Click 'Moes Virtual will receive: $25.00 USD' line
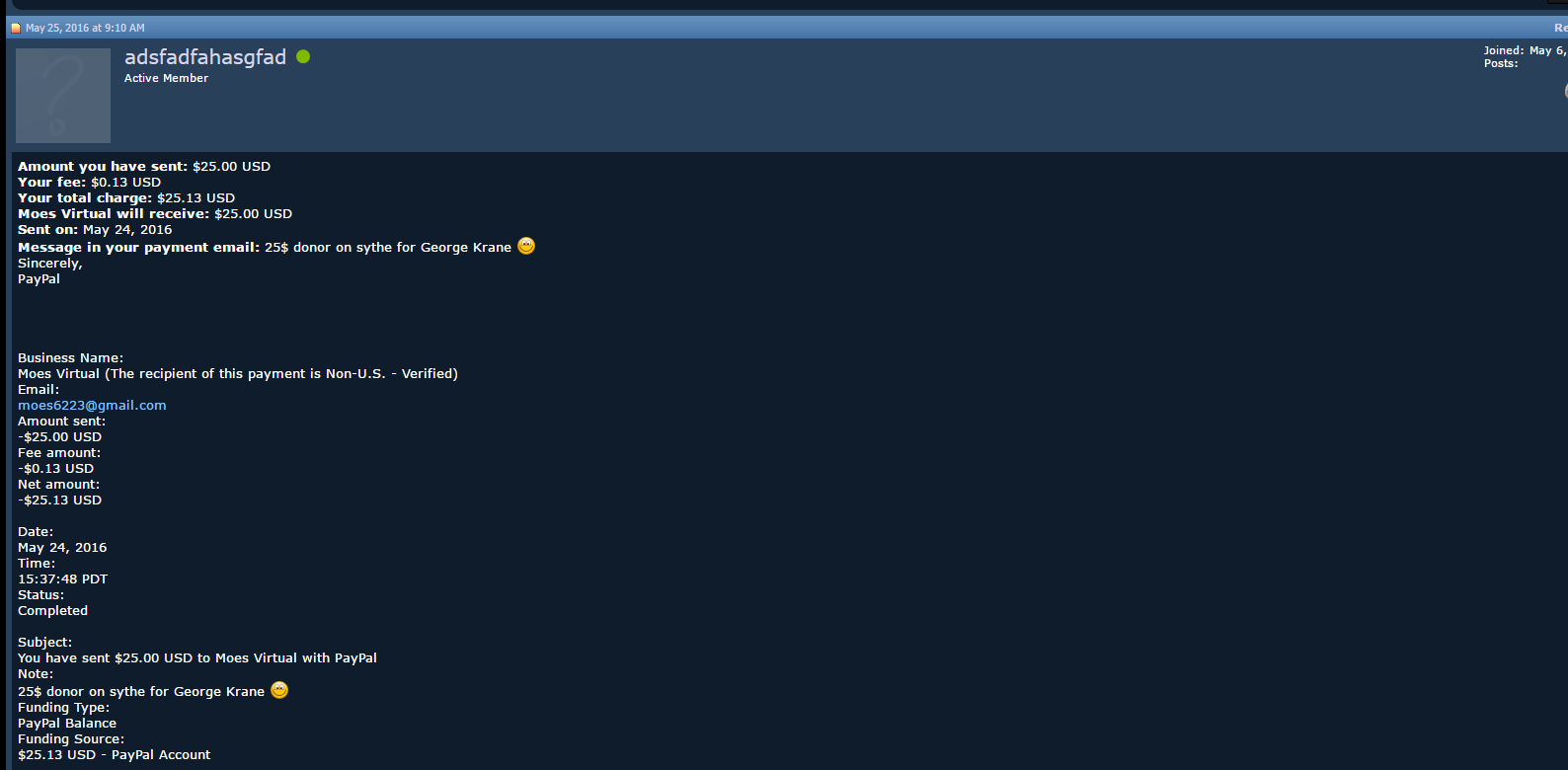1568x770 pixels. [x=155, y=214]
